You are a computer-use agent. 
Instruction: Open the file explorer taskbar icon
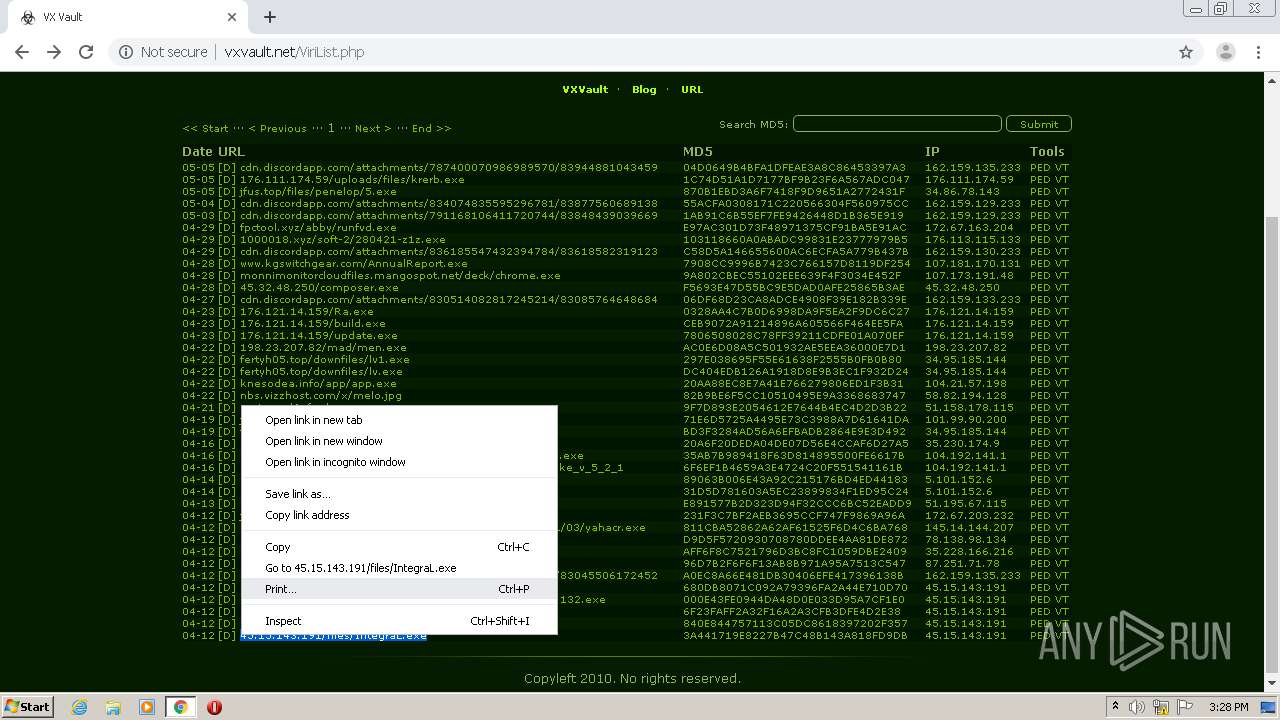pyautogui.click(x=113, y=707)
